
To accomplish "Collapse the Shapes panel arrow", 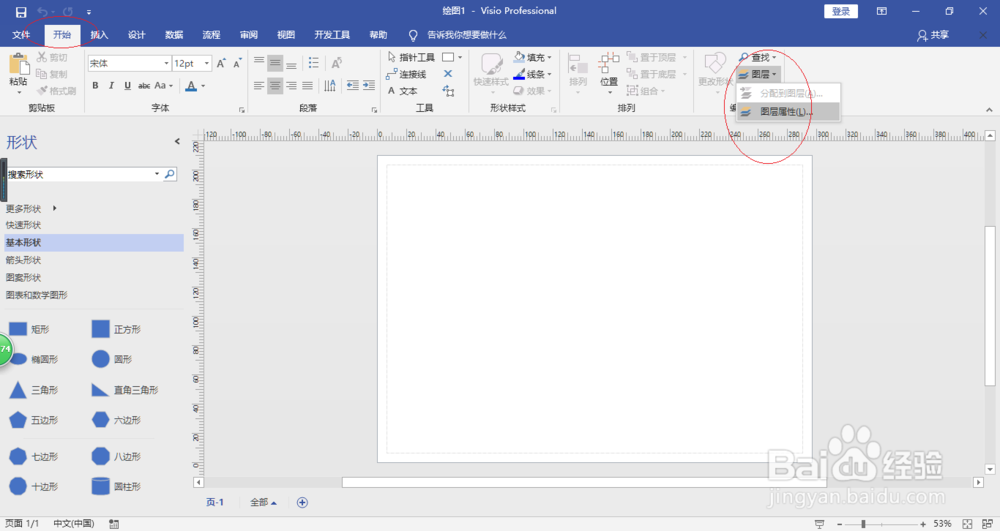I will (x=177, y=142).
